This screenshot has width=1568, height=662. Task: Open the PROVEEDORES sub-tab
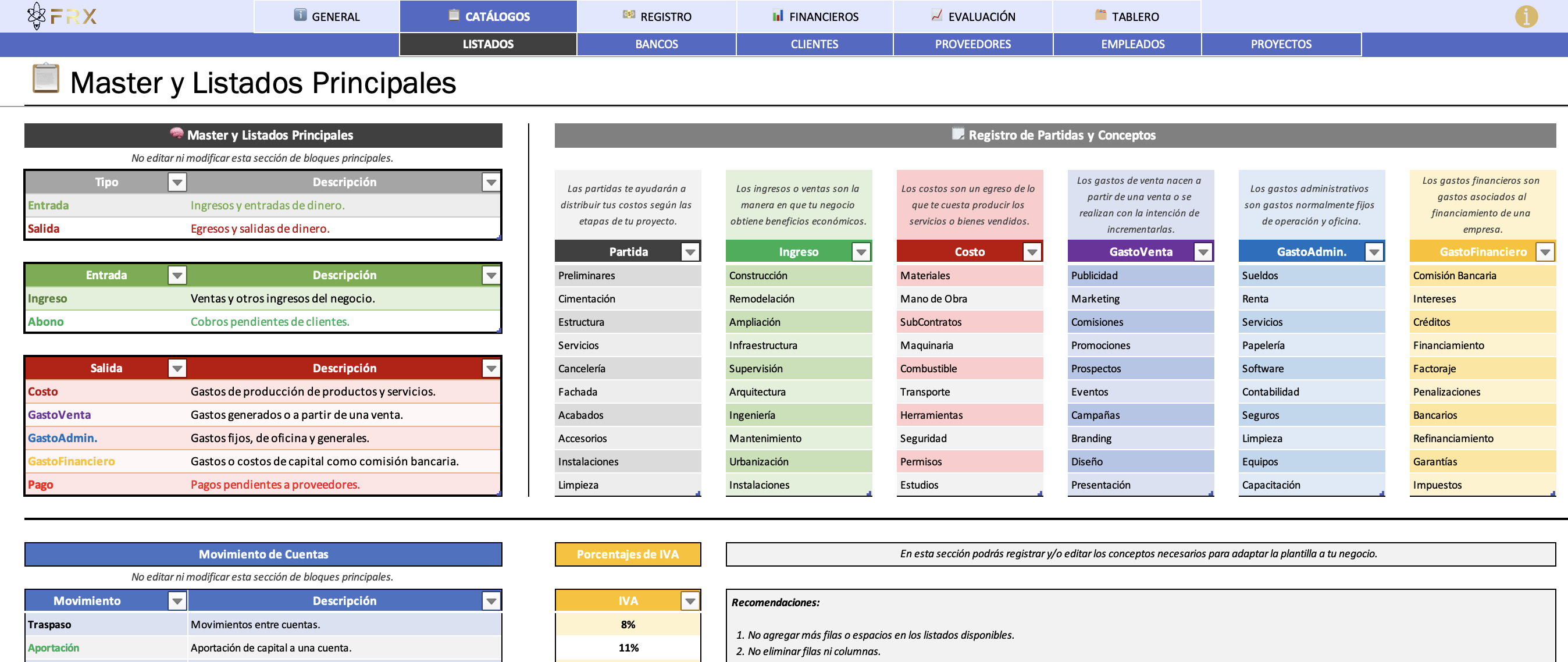click(x=972, y=44)
